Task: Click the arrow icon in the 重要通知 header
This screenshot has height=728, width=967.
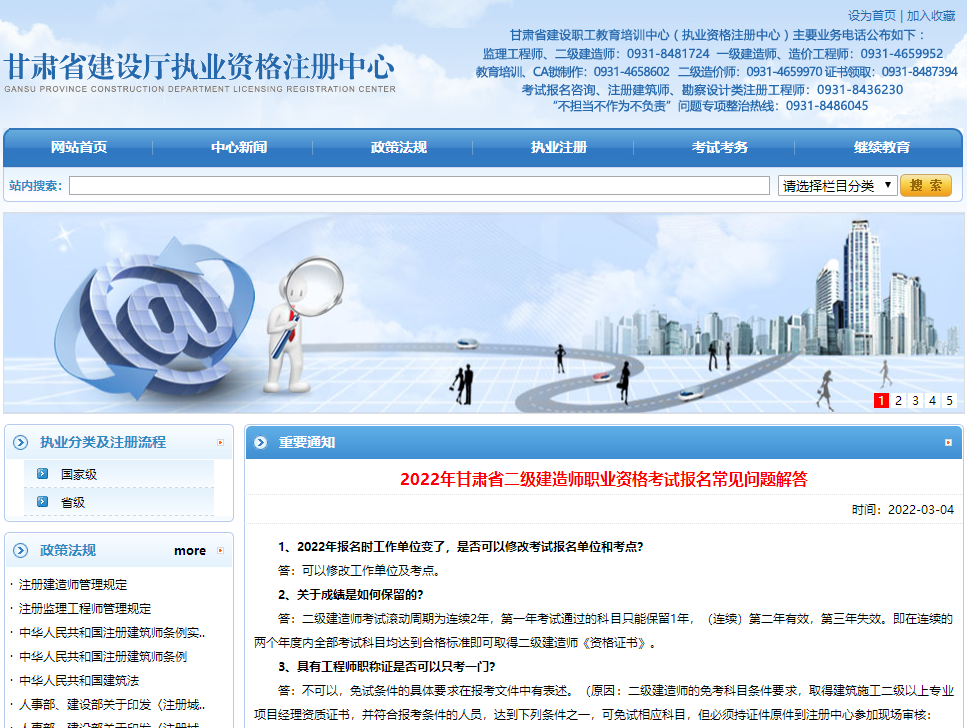Action: click(261, 441)
